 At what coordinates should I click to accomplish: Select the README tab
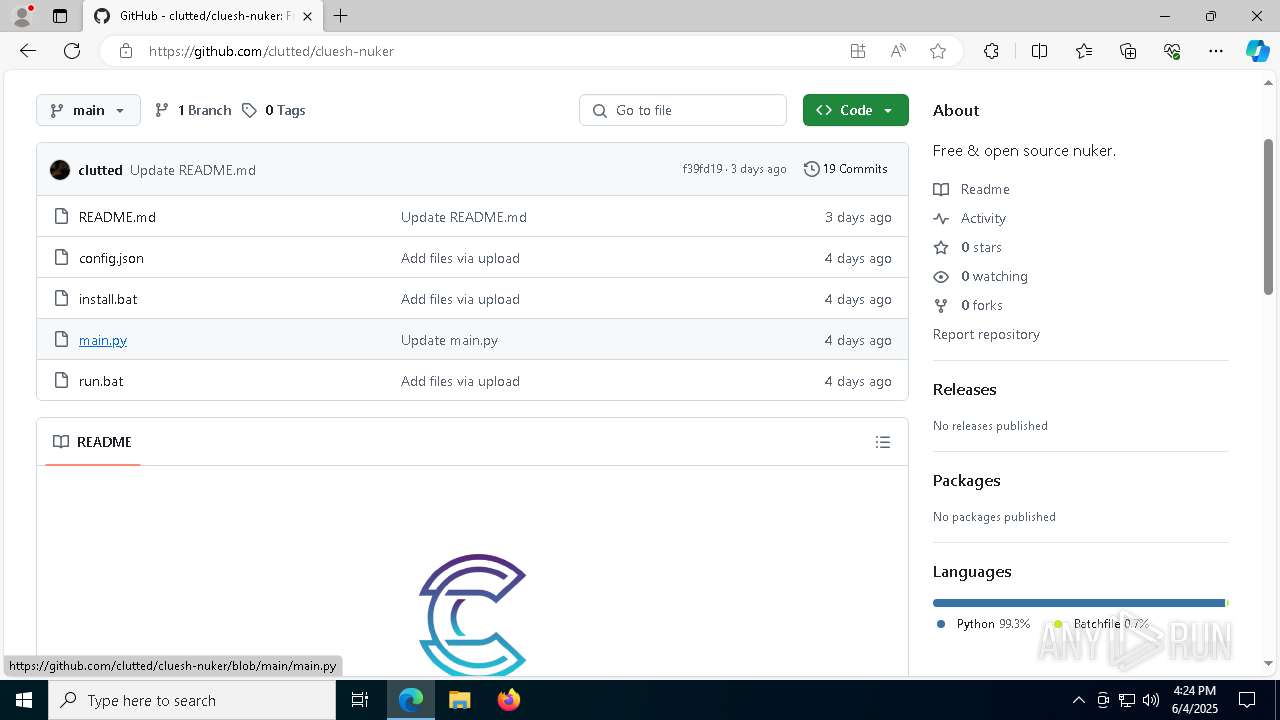[92, 442]
